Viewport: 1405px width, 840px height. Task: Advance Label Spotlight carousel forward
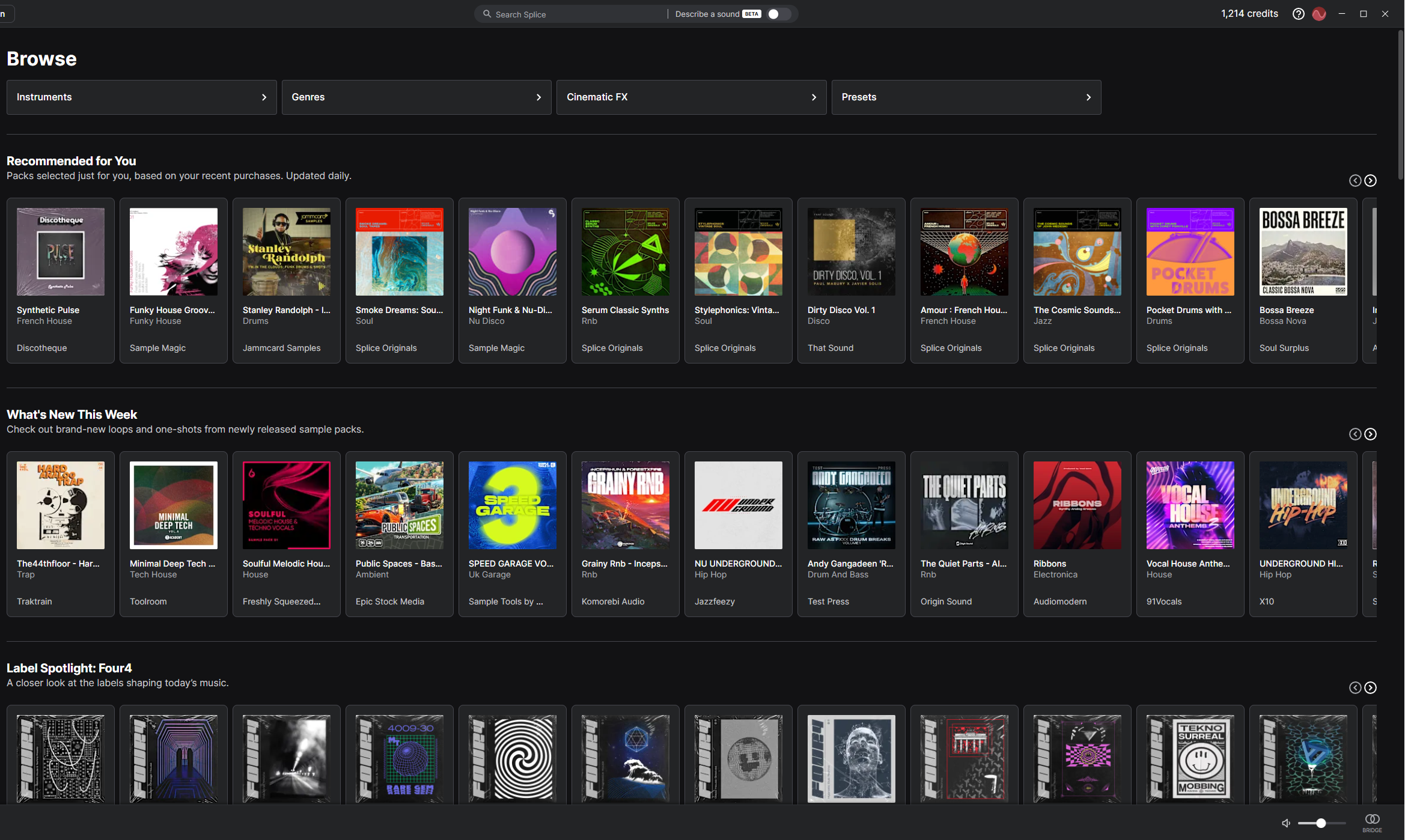pos(1370,687)
